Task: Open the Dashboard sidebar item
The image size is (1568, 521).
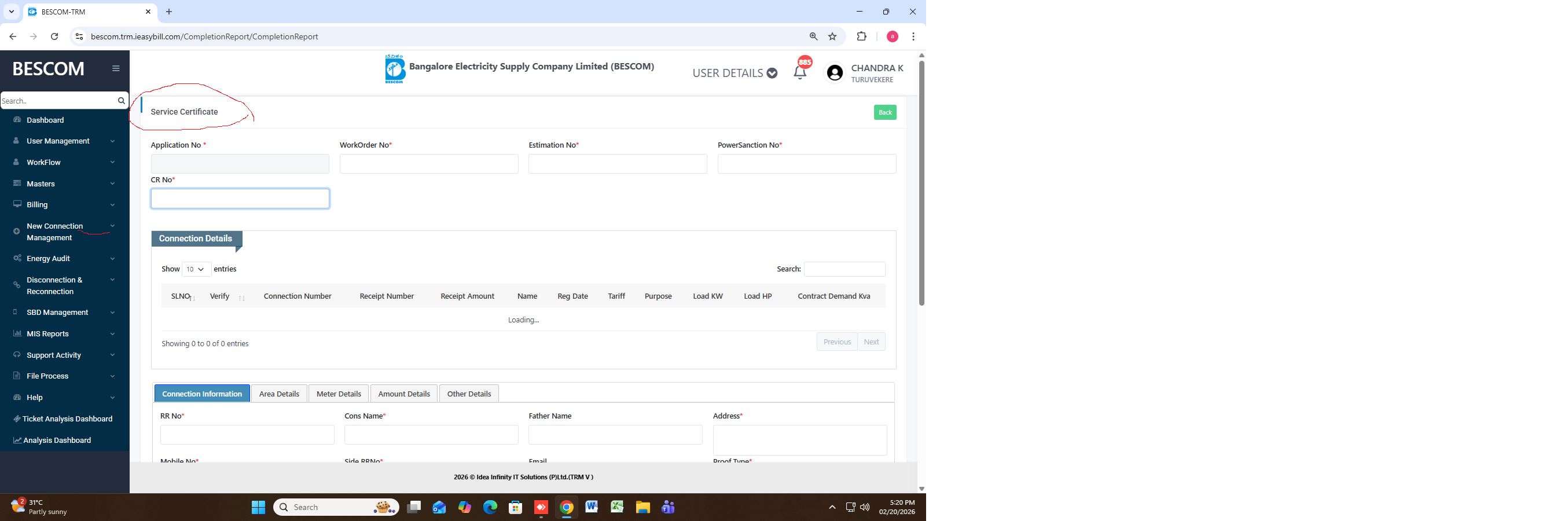Action: (x=64, y=120)
